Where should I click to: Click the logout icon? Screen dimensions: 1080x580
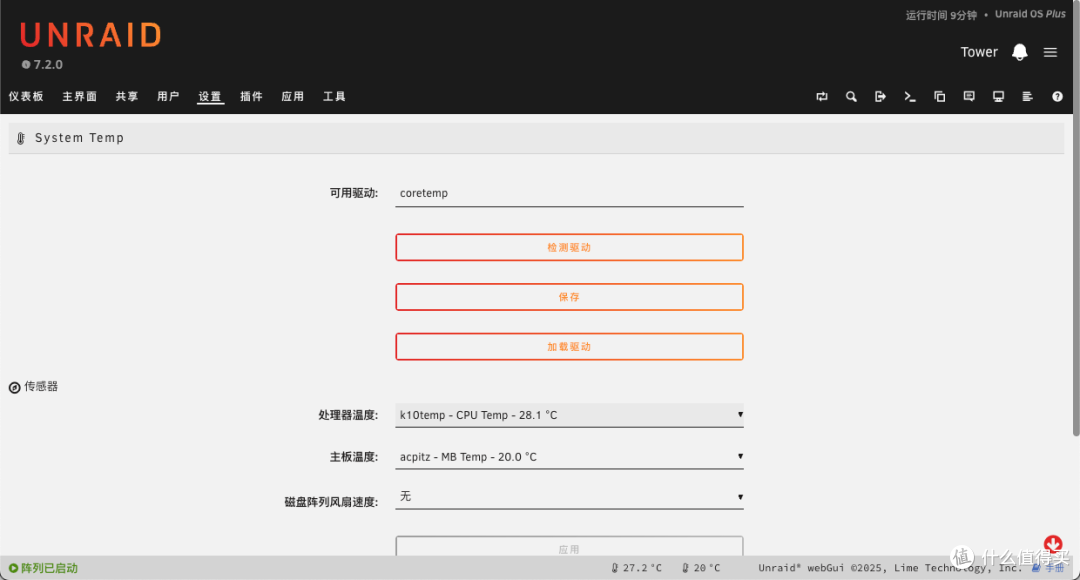pyautogui.click(x=880, y=96)
